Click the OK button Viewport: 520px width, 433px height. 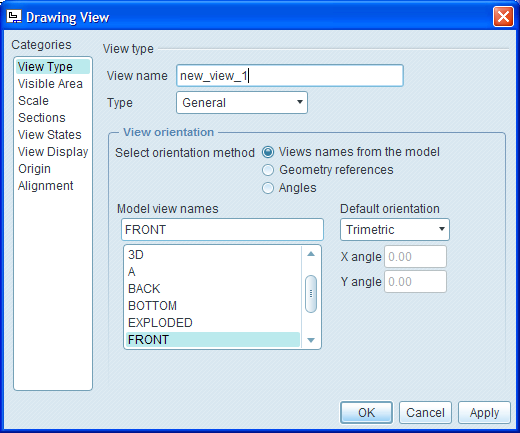[x=366, y=413]
